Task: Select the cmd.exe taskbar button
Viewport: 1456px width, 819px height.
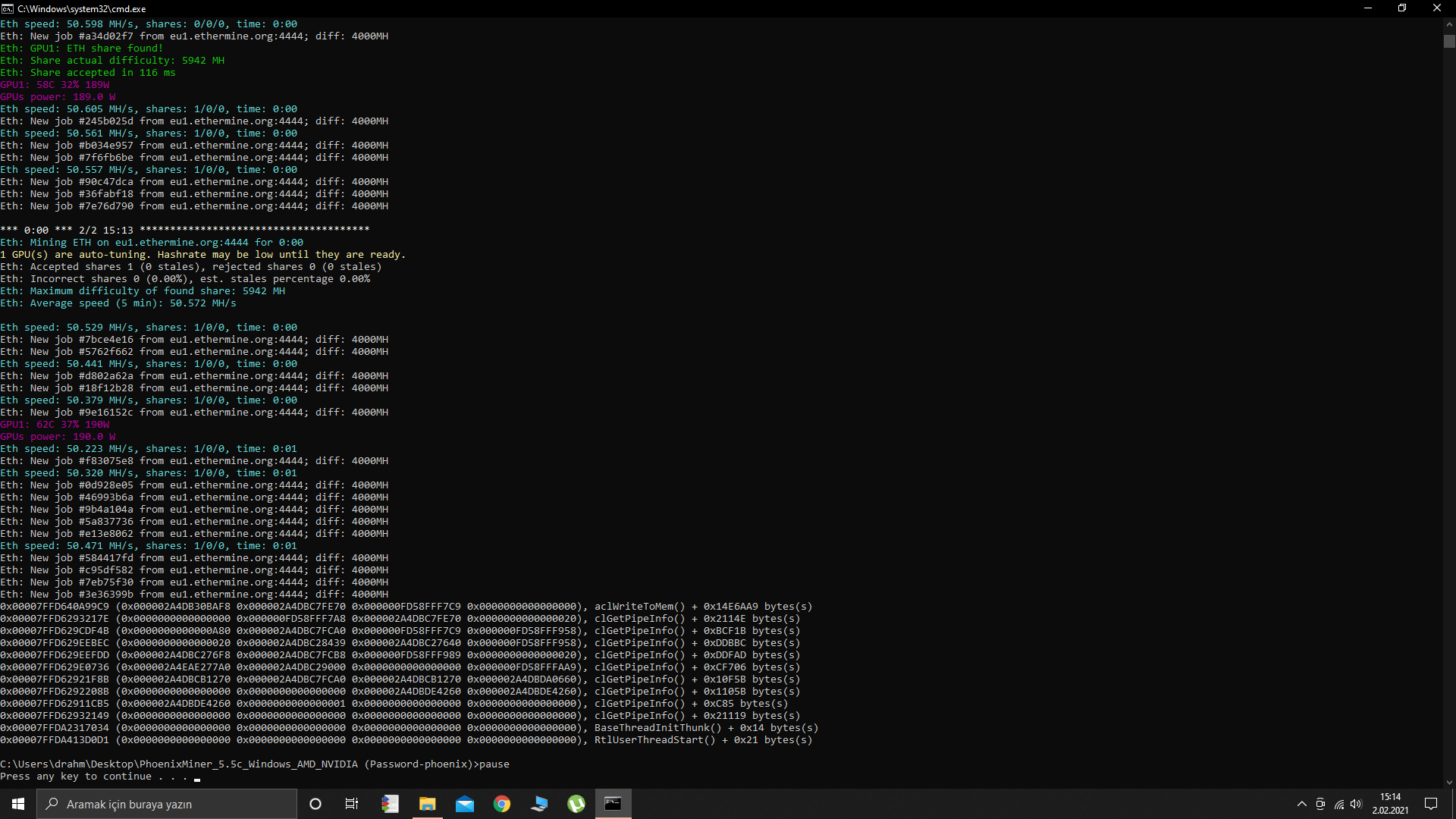Action: (x=613, y=804)
